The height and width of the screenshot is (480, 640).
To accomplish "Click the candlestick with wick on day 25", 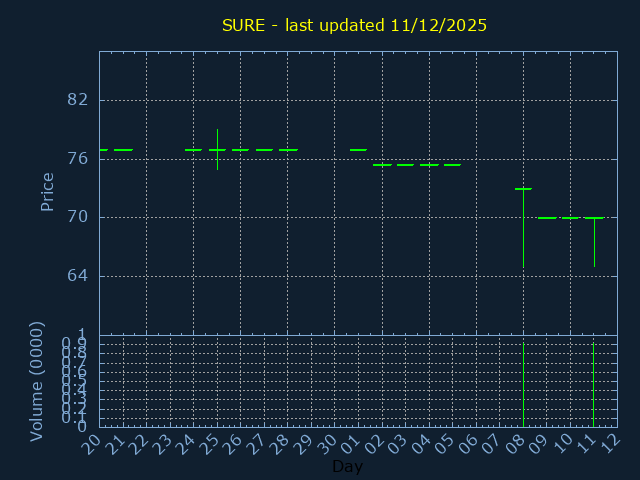I will [217, 150].
